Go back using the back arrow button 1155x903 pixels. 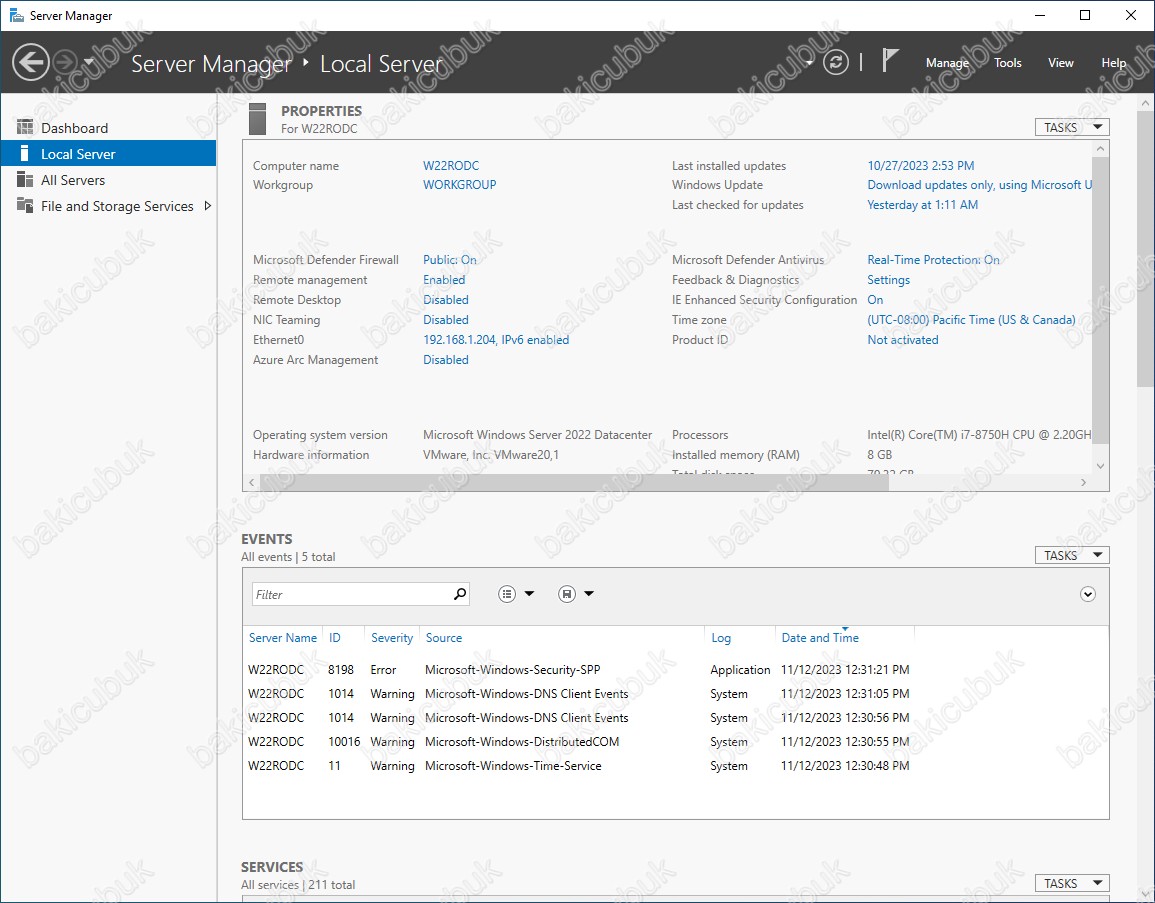point(31,62)
